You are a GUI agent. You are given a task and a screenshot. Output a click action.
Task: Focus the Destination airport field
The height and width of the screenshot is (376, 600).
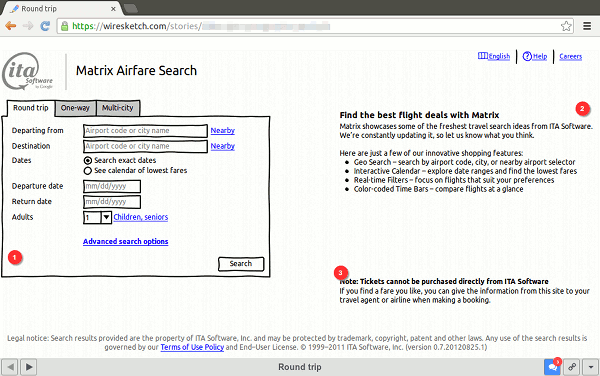145,146
